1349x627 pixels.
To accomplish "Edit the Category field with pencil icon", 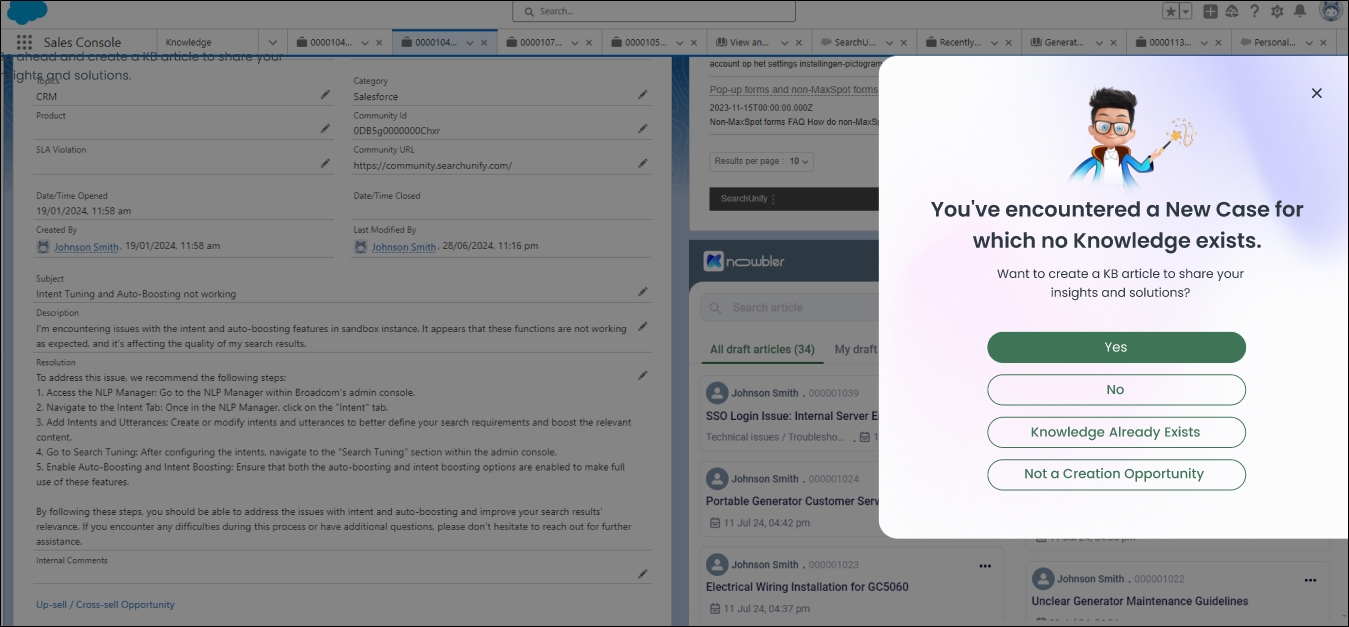I will pyautogui.click(x=643, y=94).
